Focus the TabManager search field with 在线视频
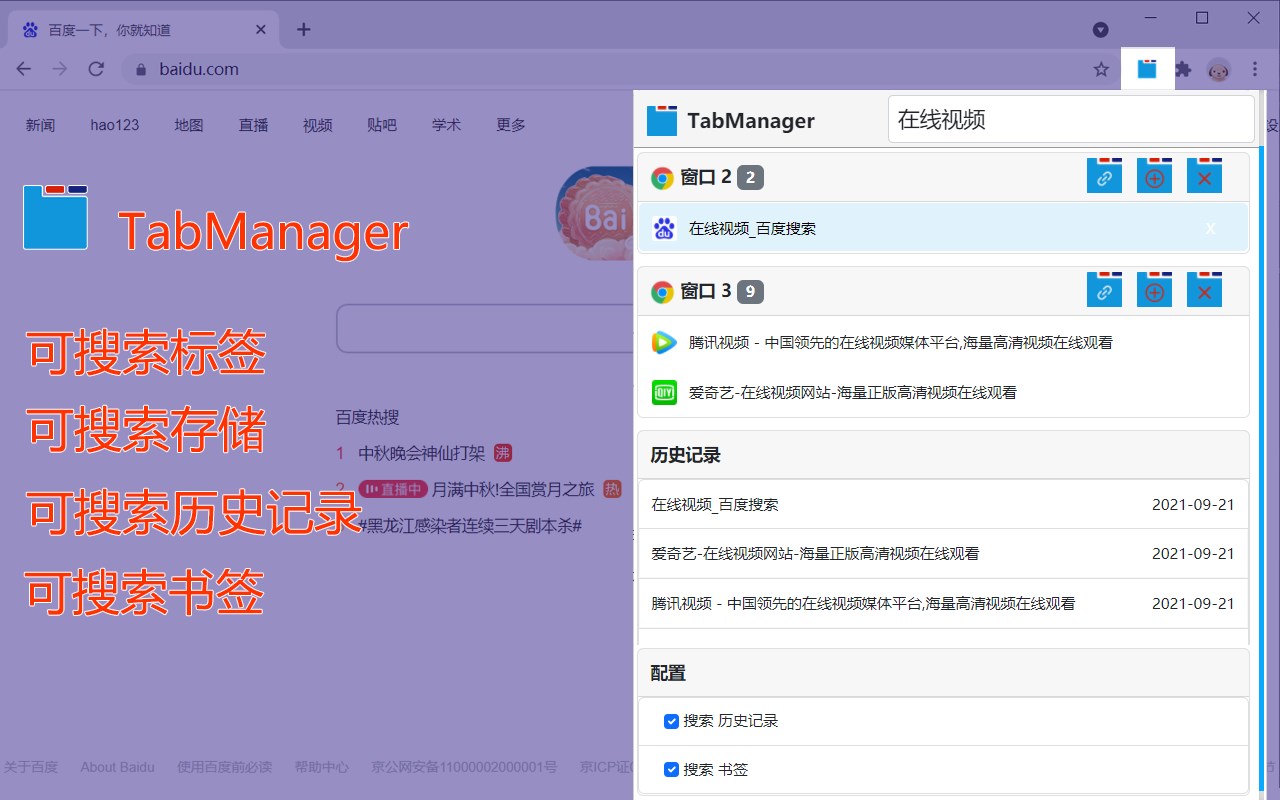This screenshot has height=800, width=1280. (1071, 119)
